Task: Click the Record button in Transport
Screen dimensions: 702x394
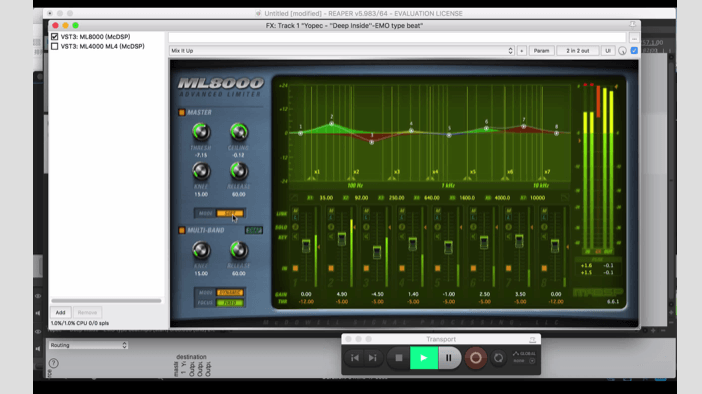Action: tap(475, 358)
